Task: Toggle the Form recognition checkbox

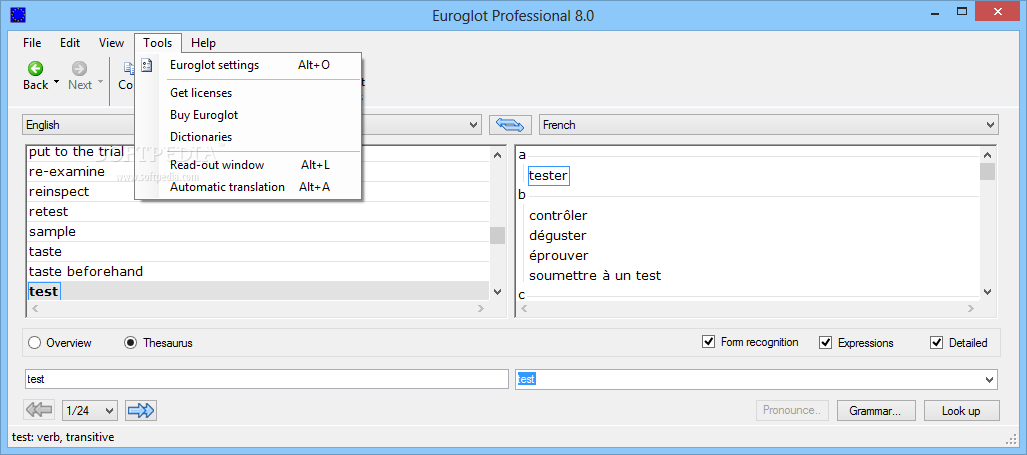Action: coord(708,342)
